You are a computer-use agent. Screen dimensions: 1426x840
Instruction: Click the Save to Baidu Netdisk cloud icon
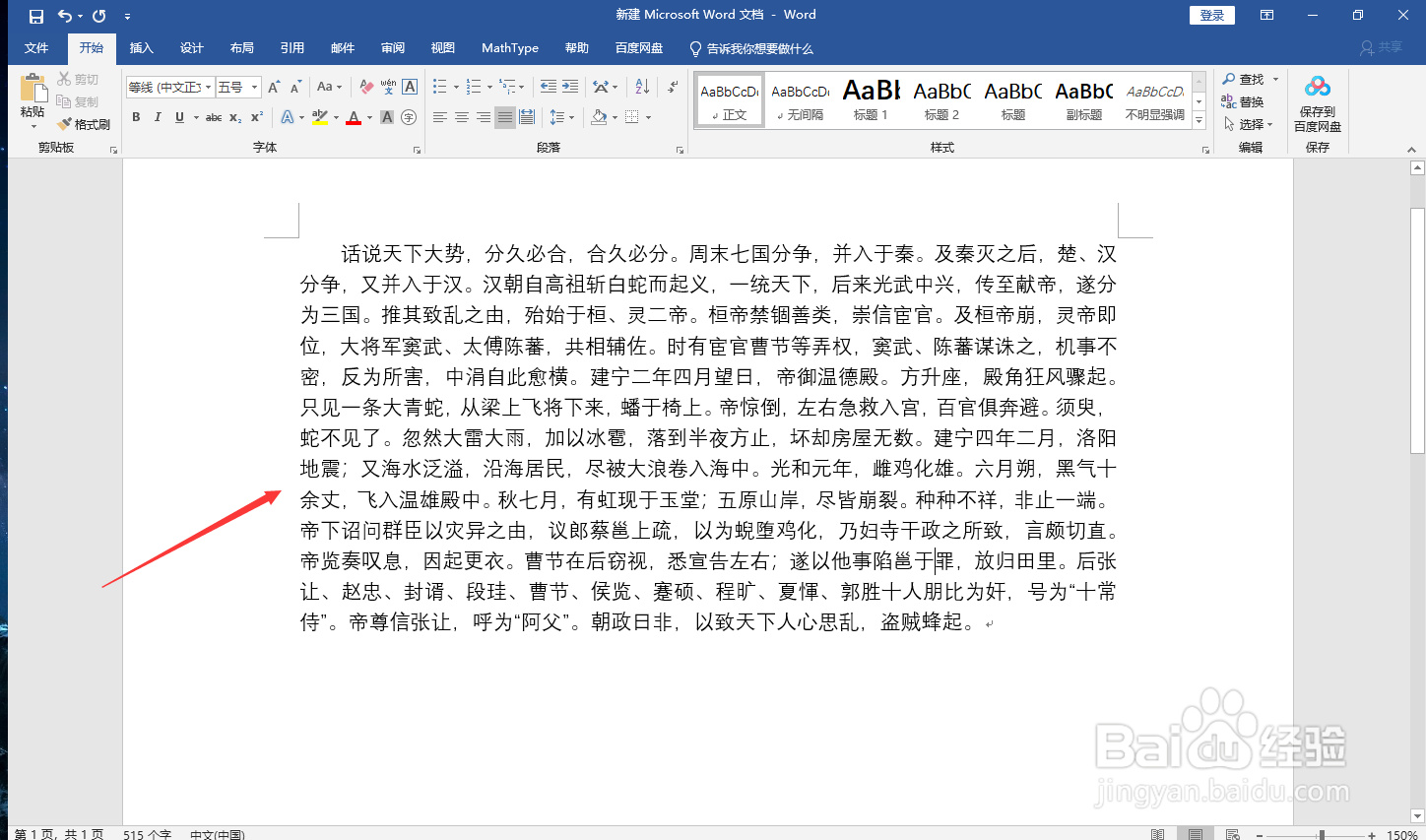point(1318,88)
